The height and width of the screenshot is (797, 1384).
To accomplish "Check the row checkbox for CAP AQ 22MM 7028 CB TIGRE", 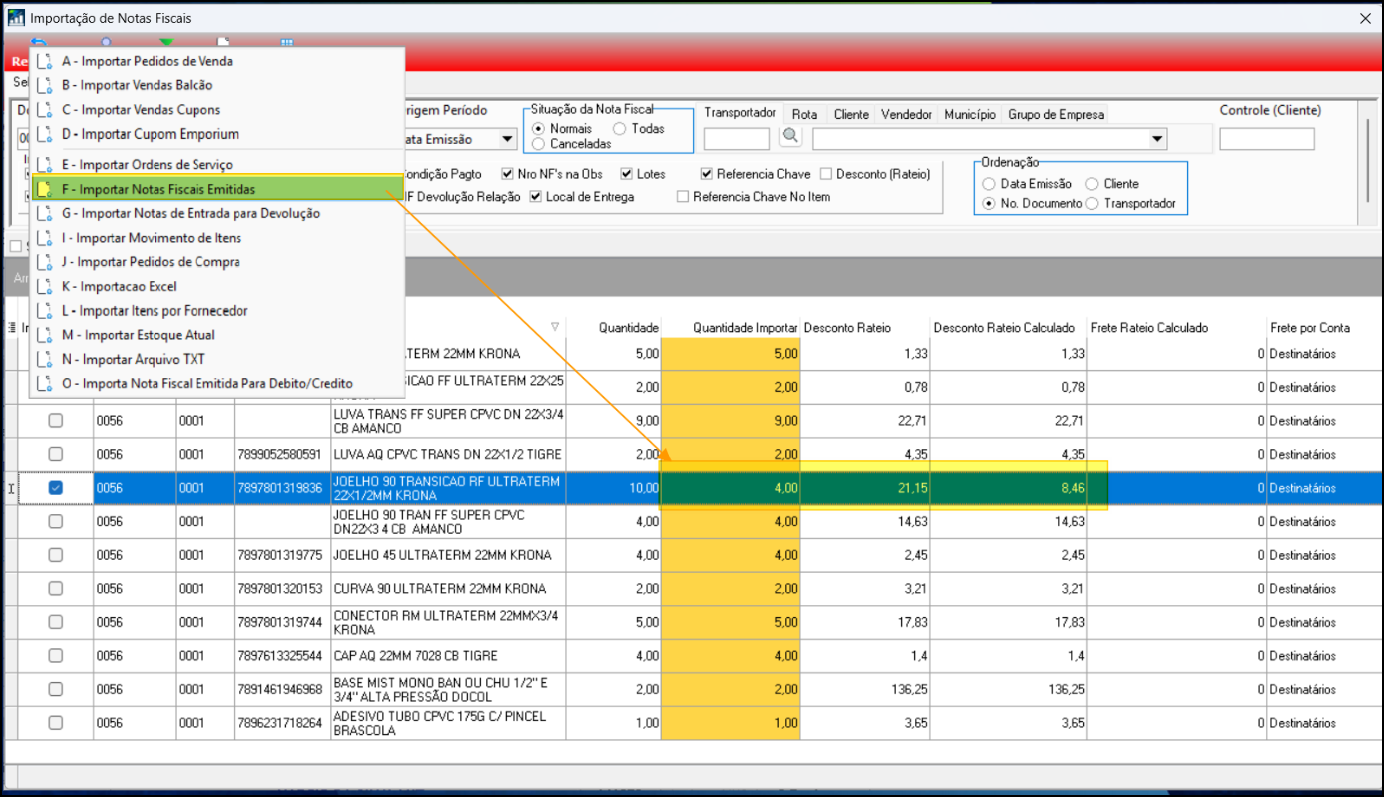I will (x=56, y=656).
